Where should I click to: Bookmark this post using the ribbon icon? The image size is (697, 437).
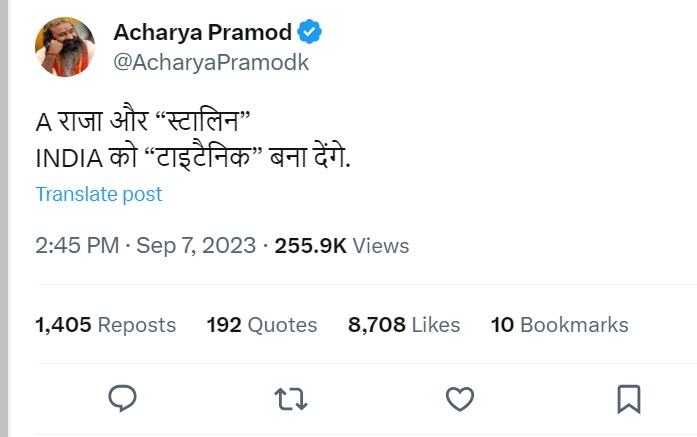click(x=628, y=399)
